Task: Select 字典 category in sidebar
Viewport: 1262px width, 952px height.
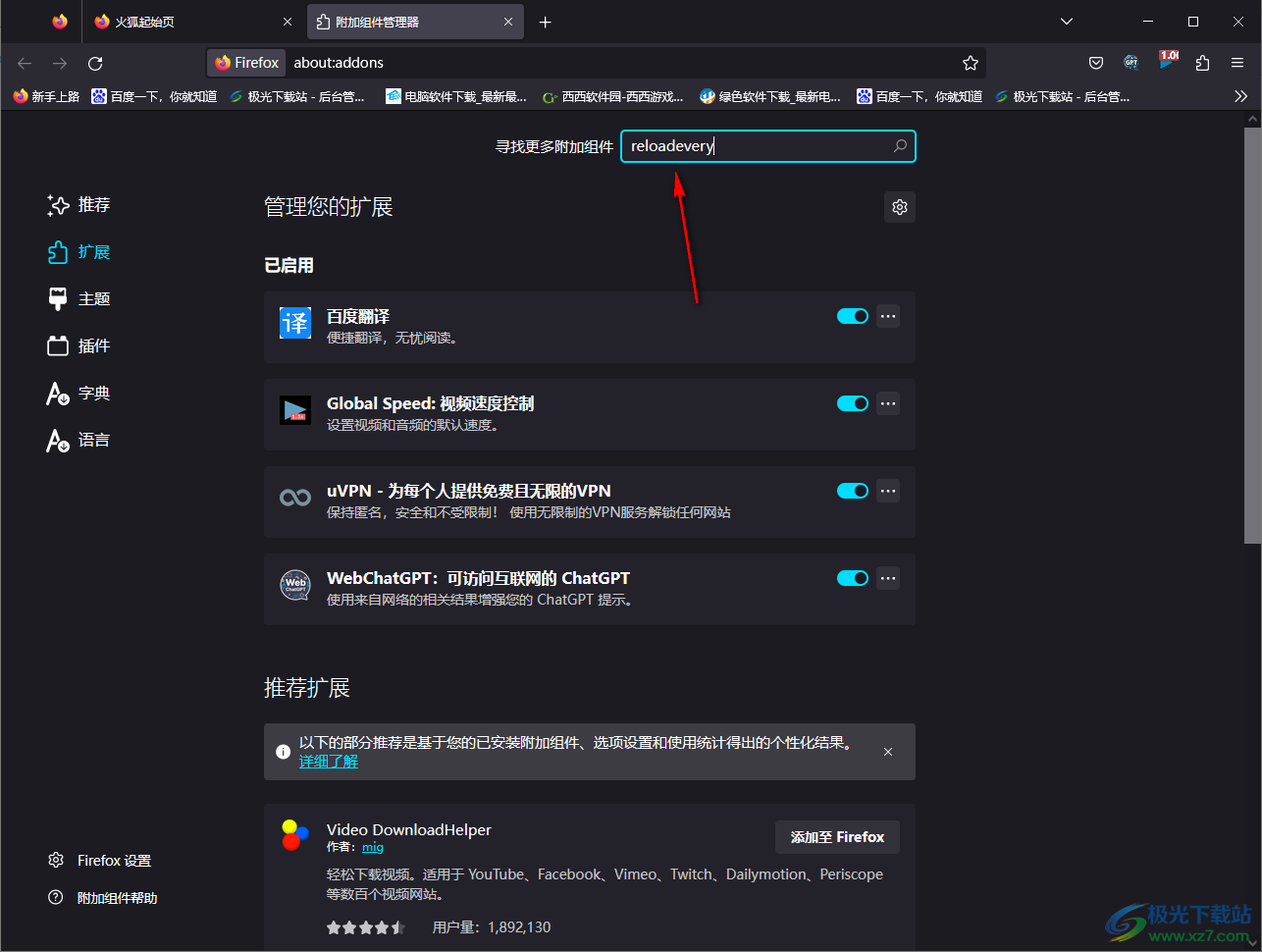Action: [79, 394]
